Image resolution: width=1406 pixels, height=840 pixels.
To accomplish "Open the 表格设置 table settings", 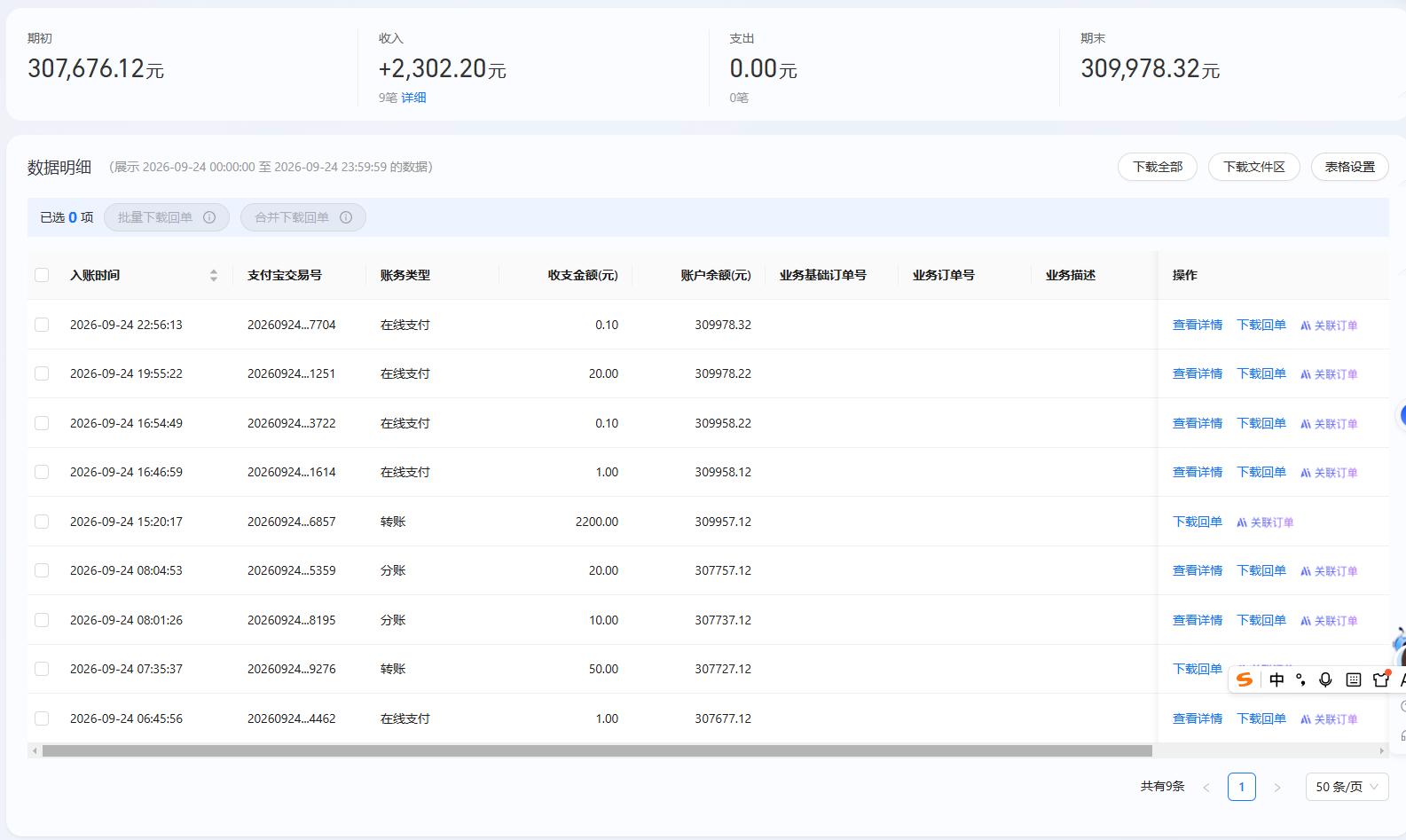I will (1349, 167).
